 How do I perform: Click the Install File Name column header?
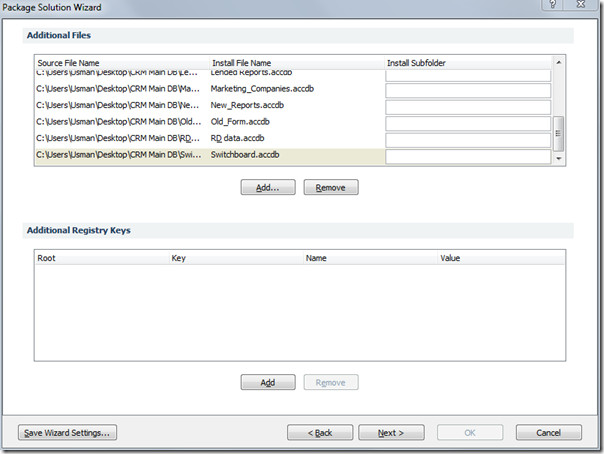(297, 63)
